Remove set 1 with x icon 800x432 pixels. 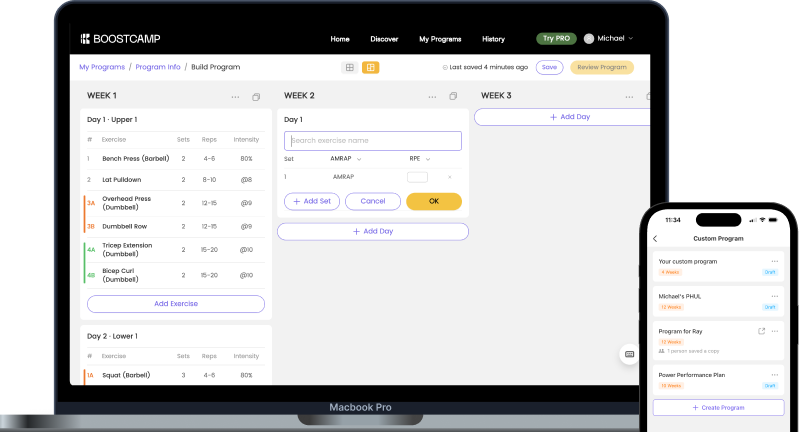pyautogui.click(x=449, y=177)
